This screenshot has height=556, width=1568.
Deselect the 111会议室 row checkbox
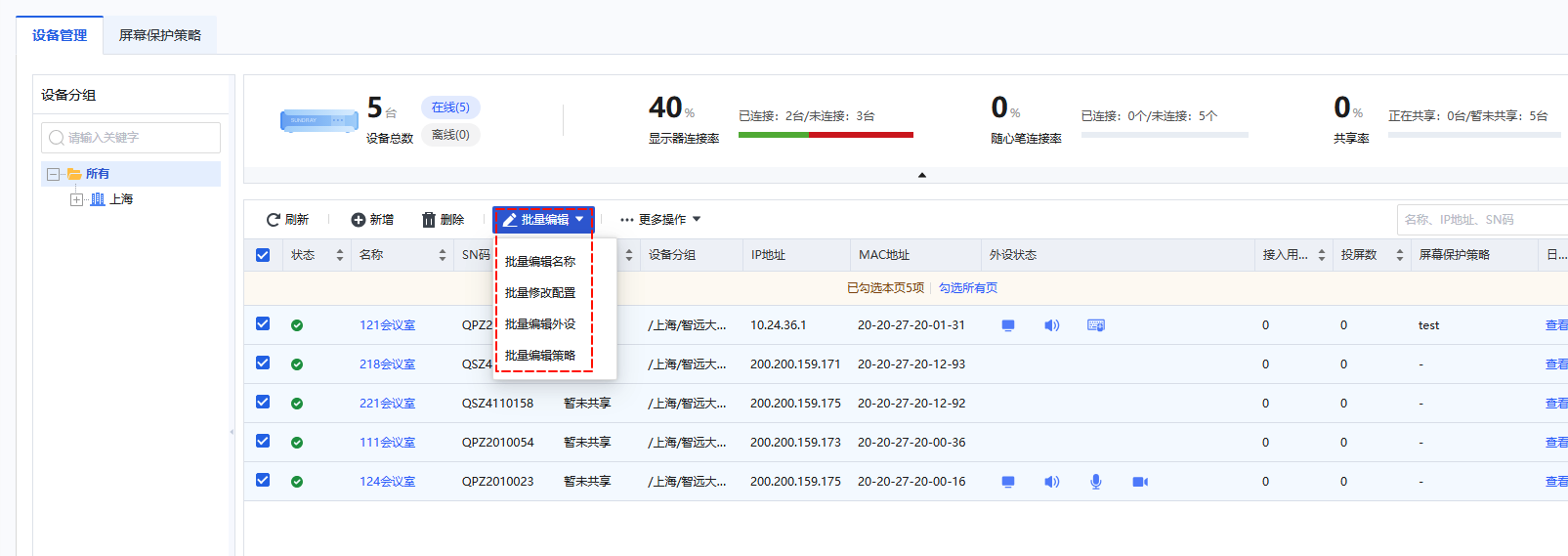coord(263,441)
